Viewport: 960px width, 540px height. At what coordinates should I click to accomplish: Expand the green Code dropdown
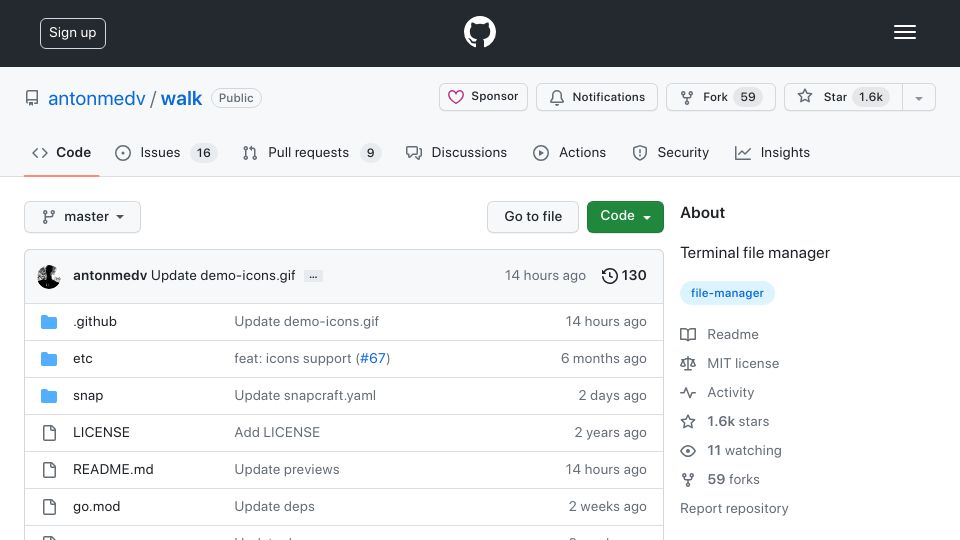point(625,217)
